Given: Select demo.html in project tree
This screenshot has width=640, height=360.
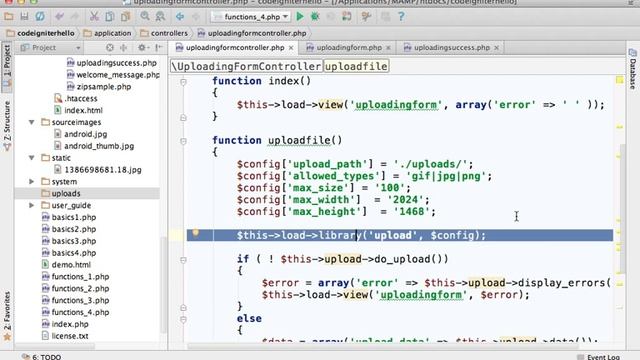Looking at the screenshot, I should (71, 264).
